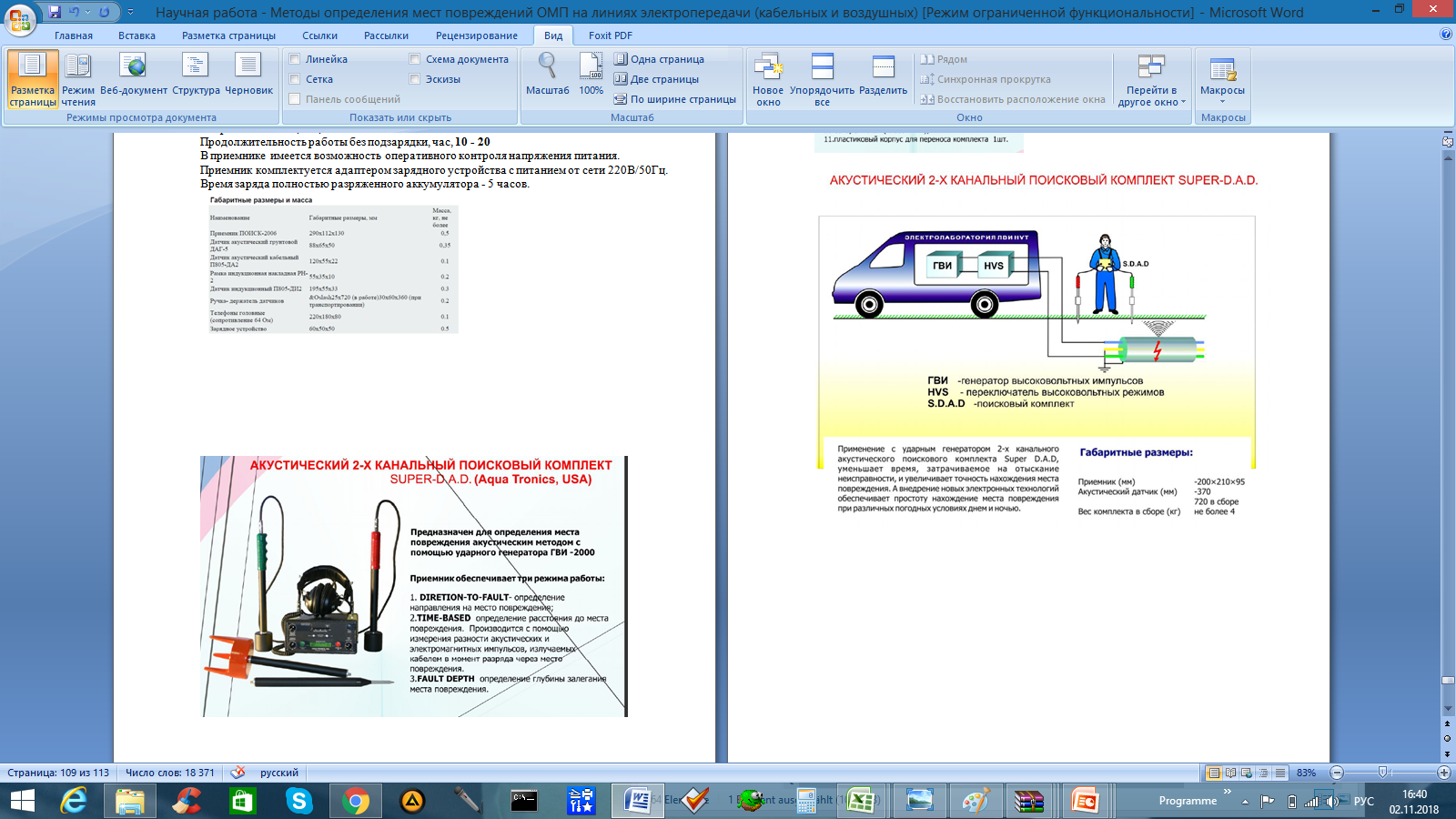Click Упорядочить все windows
Screen dimensions: 1456x819
(822, 79)
